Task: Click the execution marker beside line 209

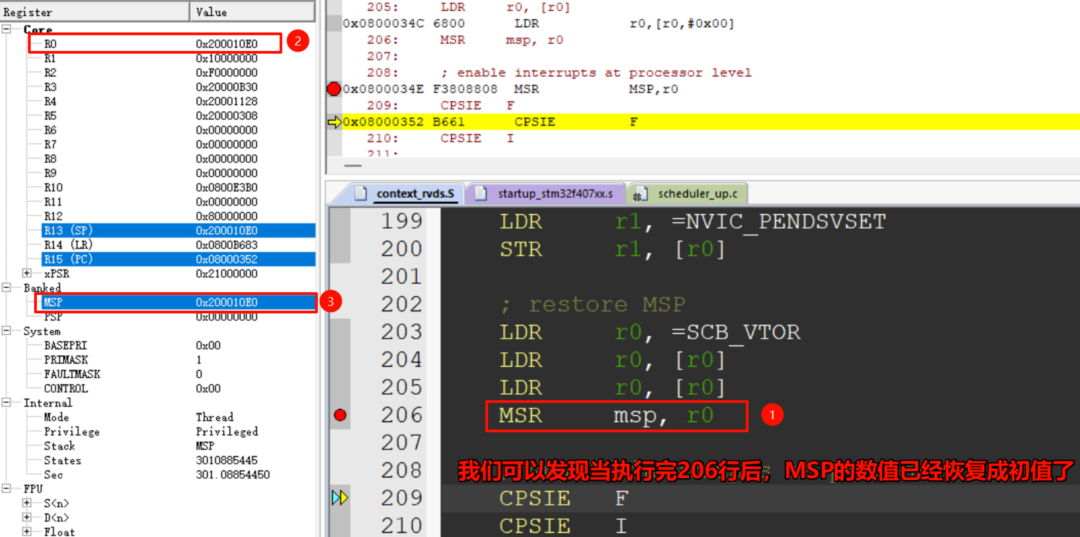Action: (340, 498)
